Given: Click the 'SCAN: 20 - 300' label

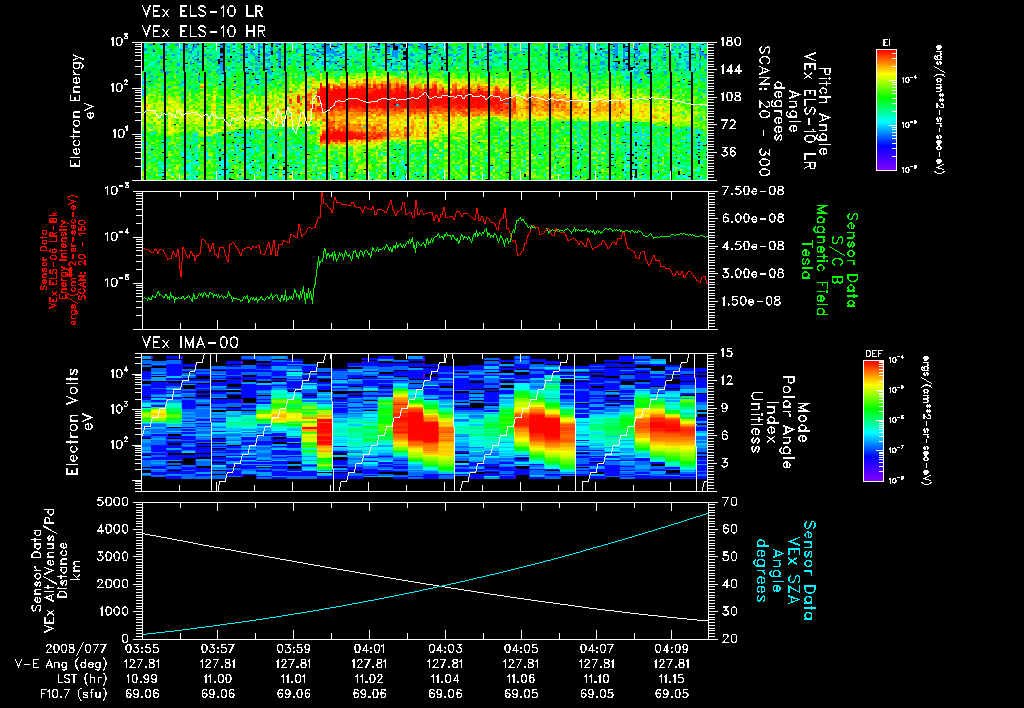Looking at the screenshot, I should tap(764, 111).
